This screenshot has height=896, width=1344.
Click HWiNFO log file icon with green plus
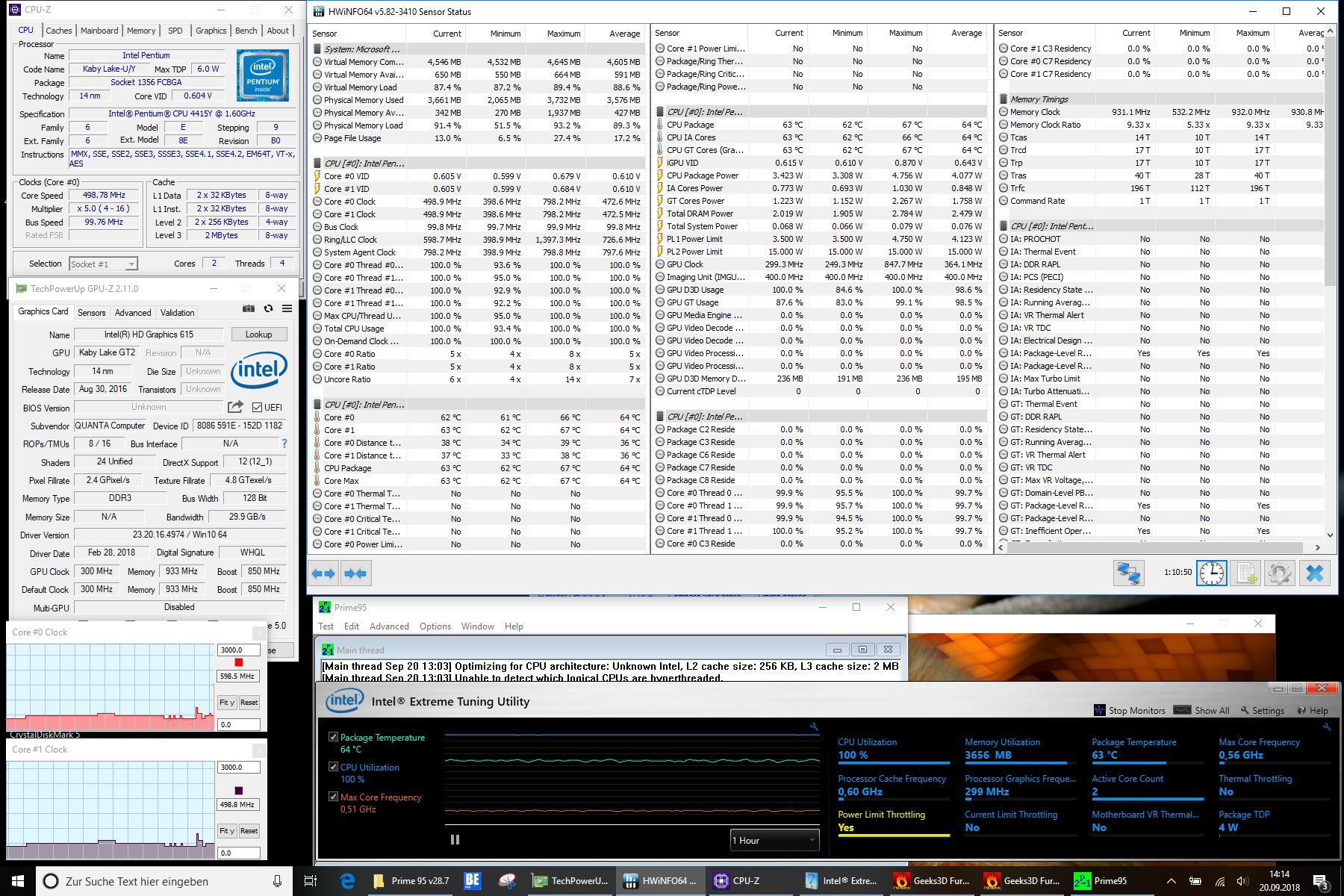click(1246, 573)
